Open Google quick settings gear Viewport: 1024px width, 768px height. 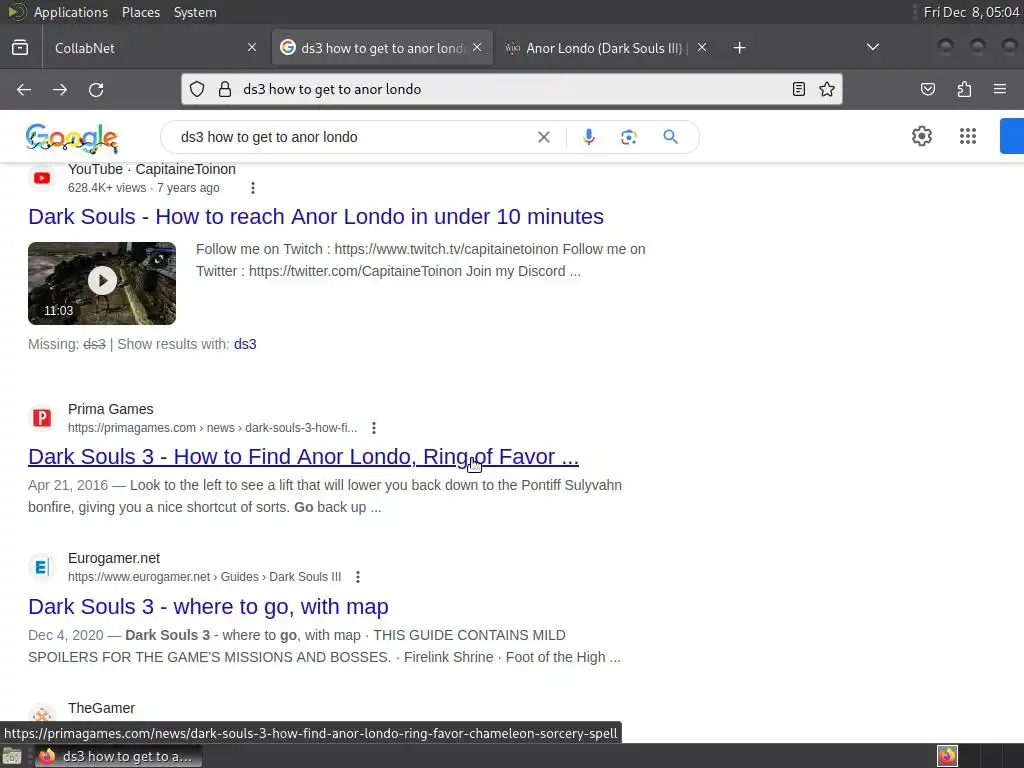click(921, 136)
